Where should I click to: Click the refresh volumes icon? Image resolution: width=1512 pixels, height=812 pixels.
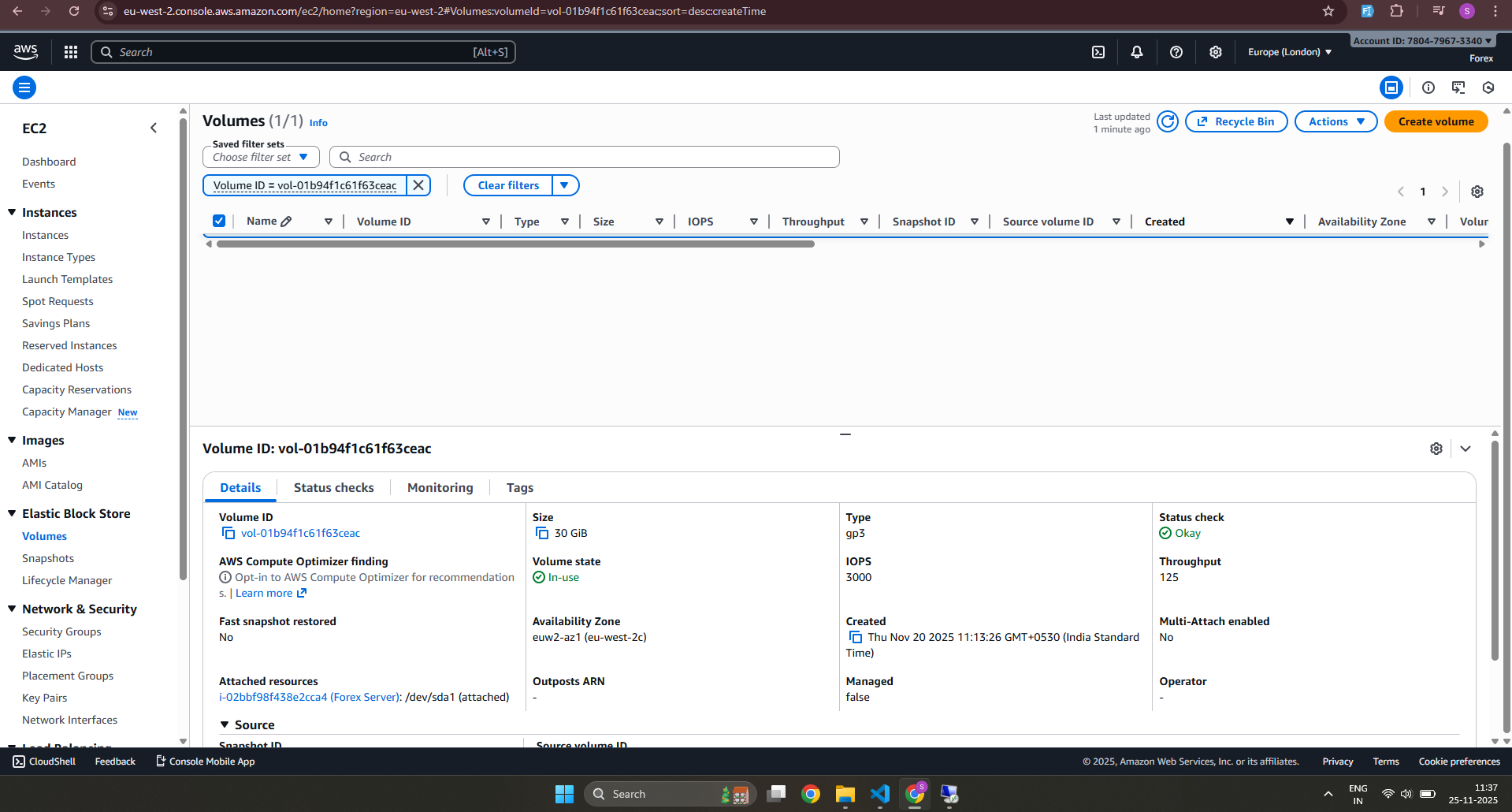coord(1168,121)
